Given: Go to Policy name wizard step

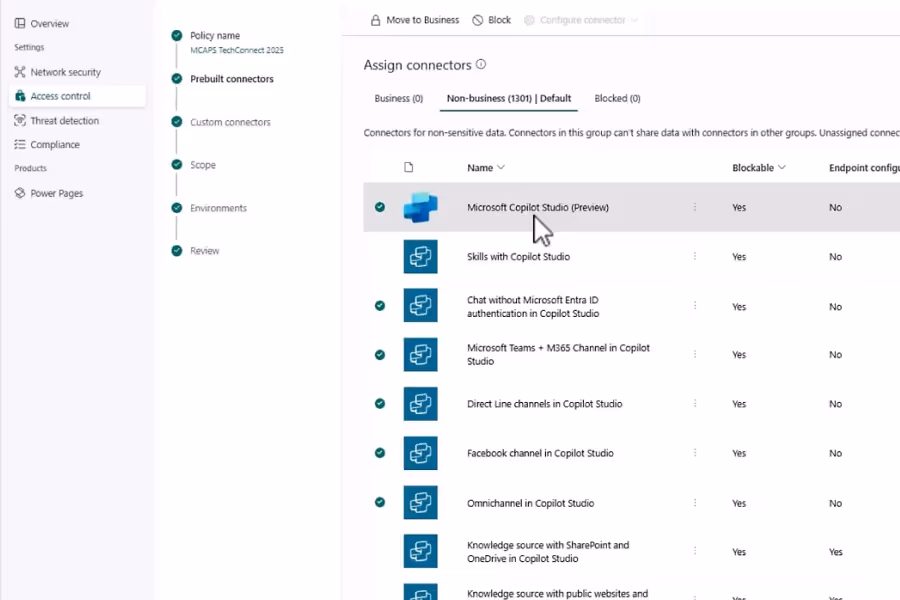Looking at the screenshot, I should 215,36.
